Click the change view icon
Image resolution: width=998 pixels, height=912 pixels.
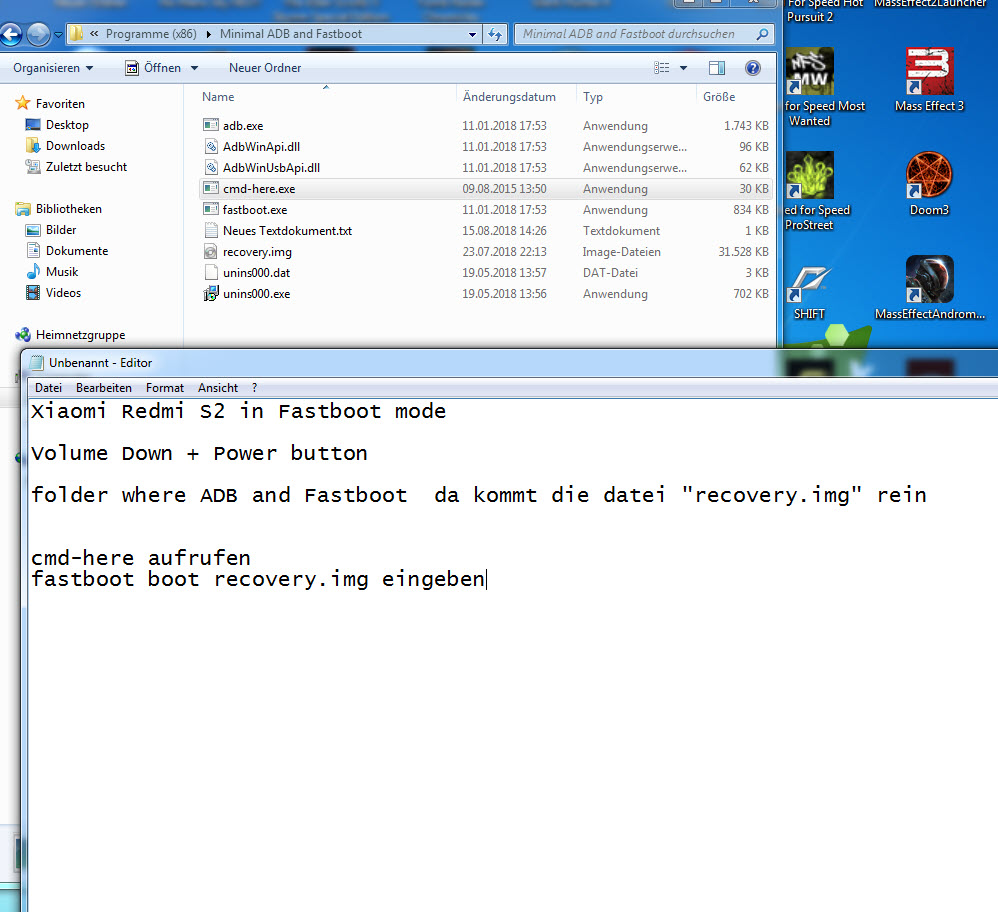click(x=662, y=68)
